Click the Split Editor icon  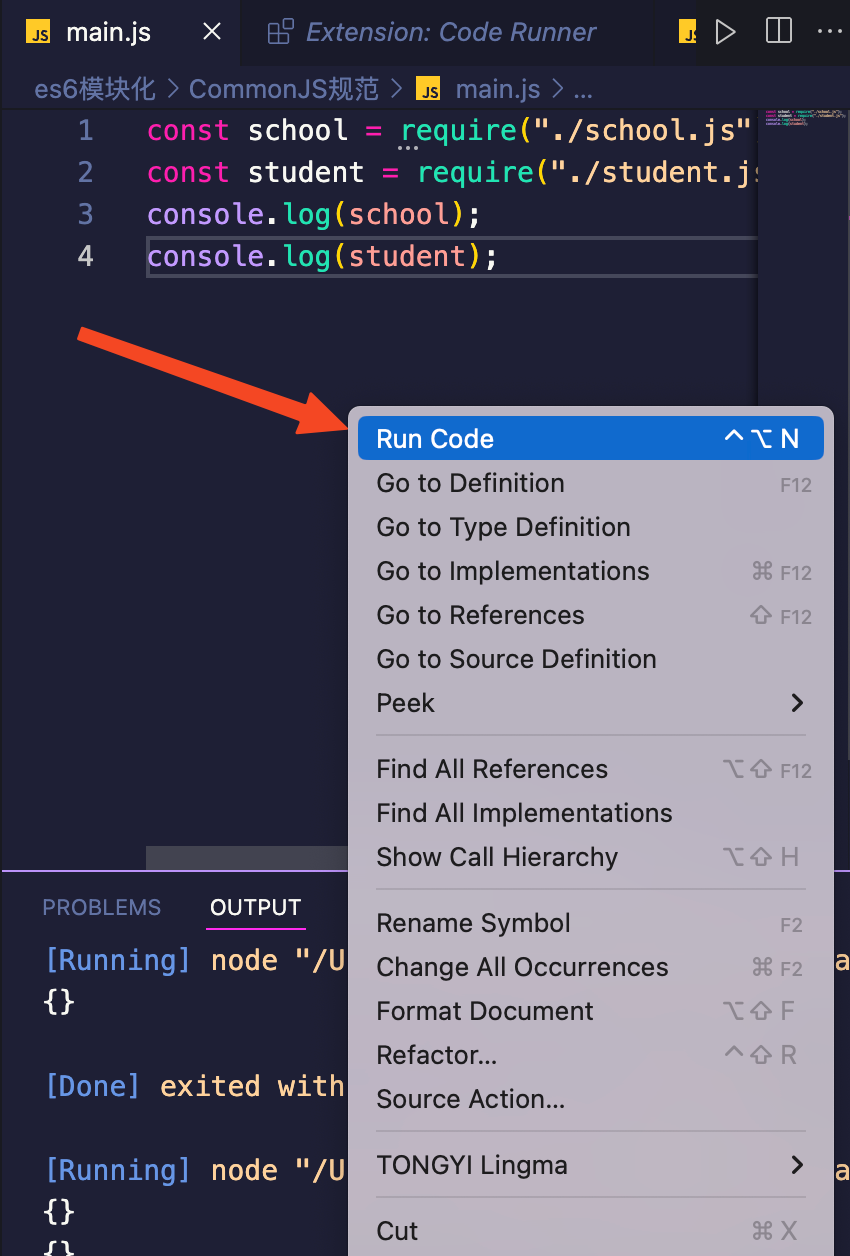pos(778,32)
